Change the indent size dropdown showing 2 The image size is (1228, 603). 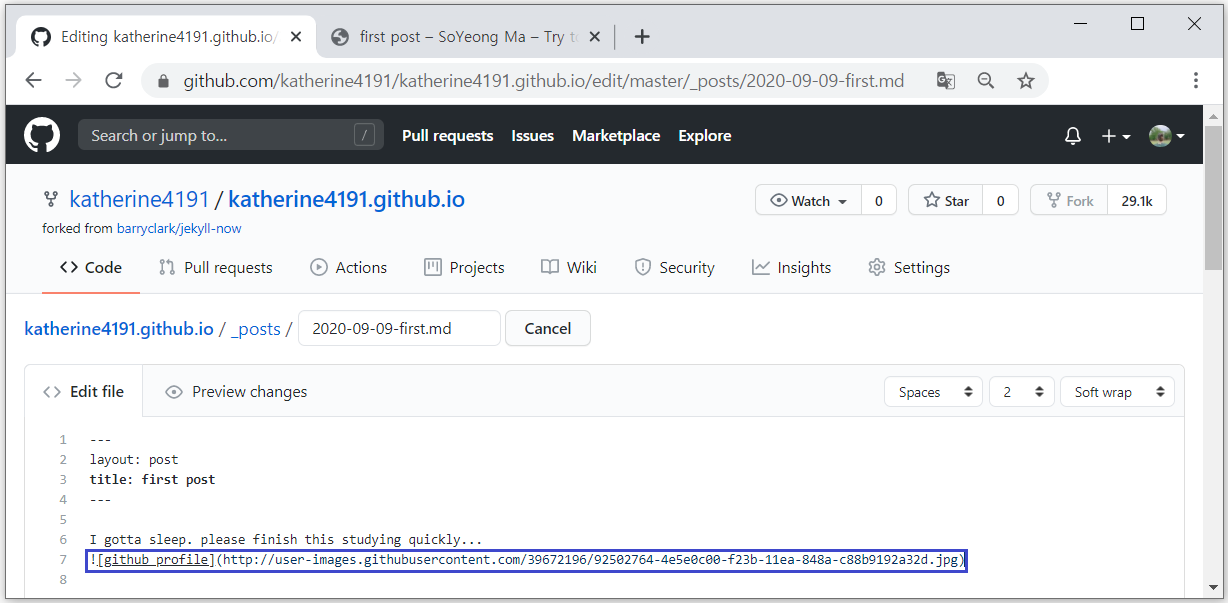point(1022,392)
